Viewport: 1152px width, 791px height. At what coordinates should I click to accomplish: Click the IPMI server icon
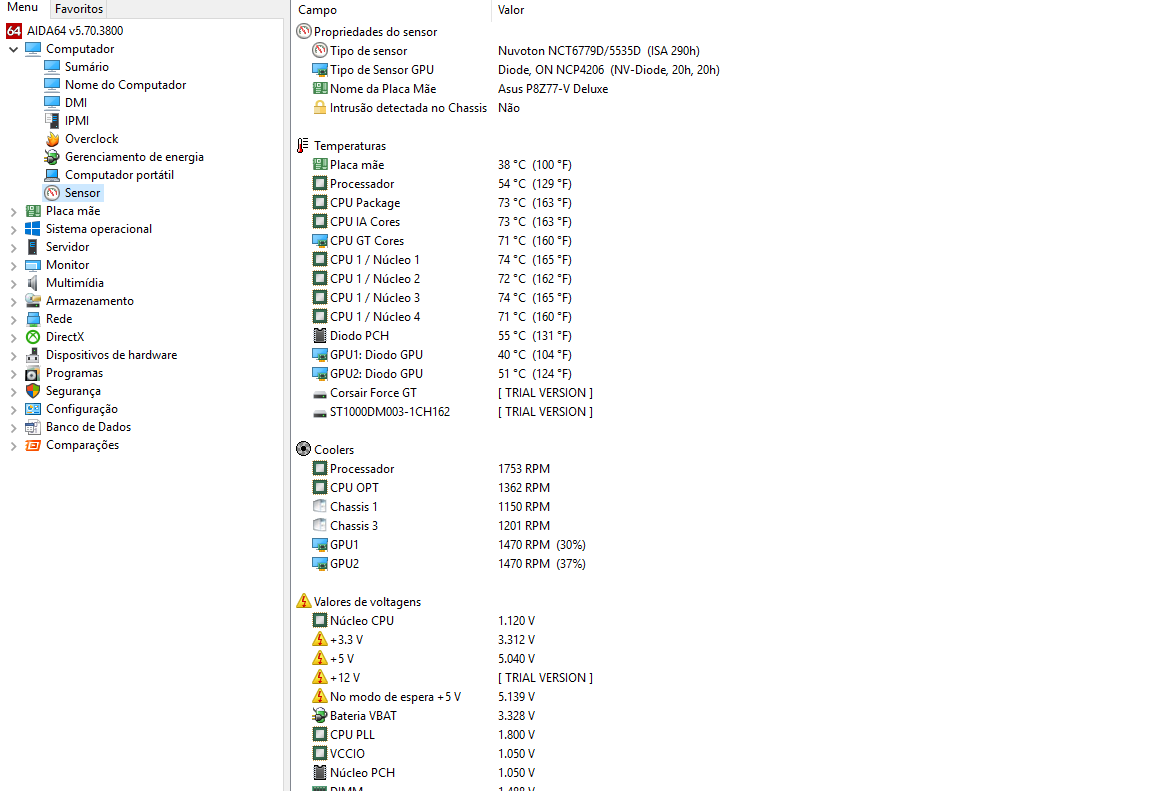[51, 120]
